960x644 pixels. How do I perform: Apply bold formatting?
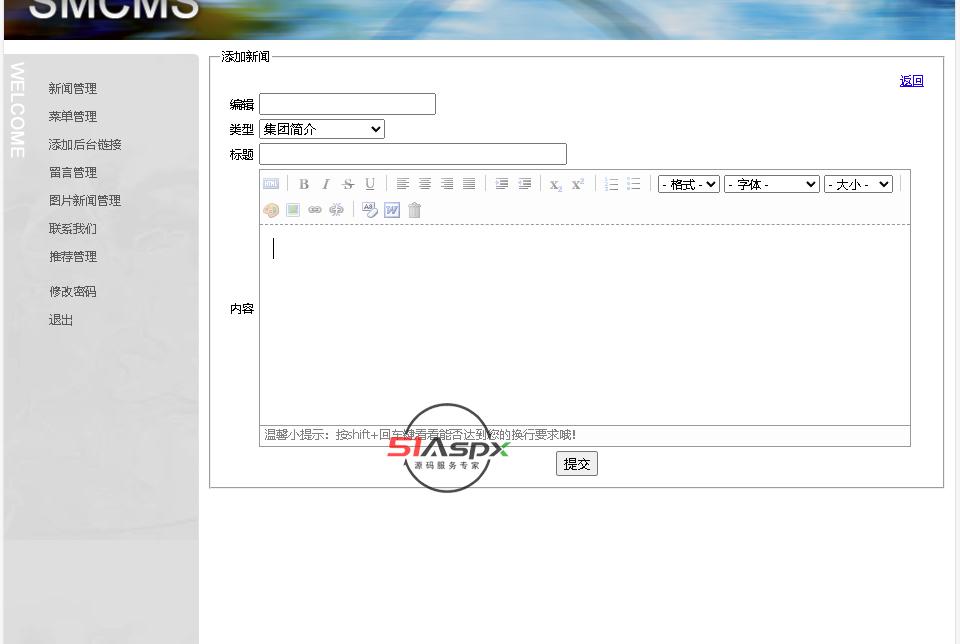[304, 184]
